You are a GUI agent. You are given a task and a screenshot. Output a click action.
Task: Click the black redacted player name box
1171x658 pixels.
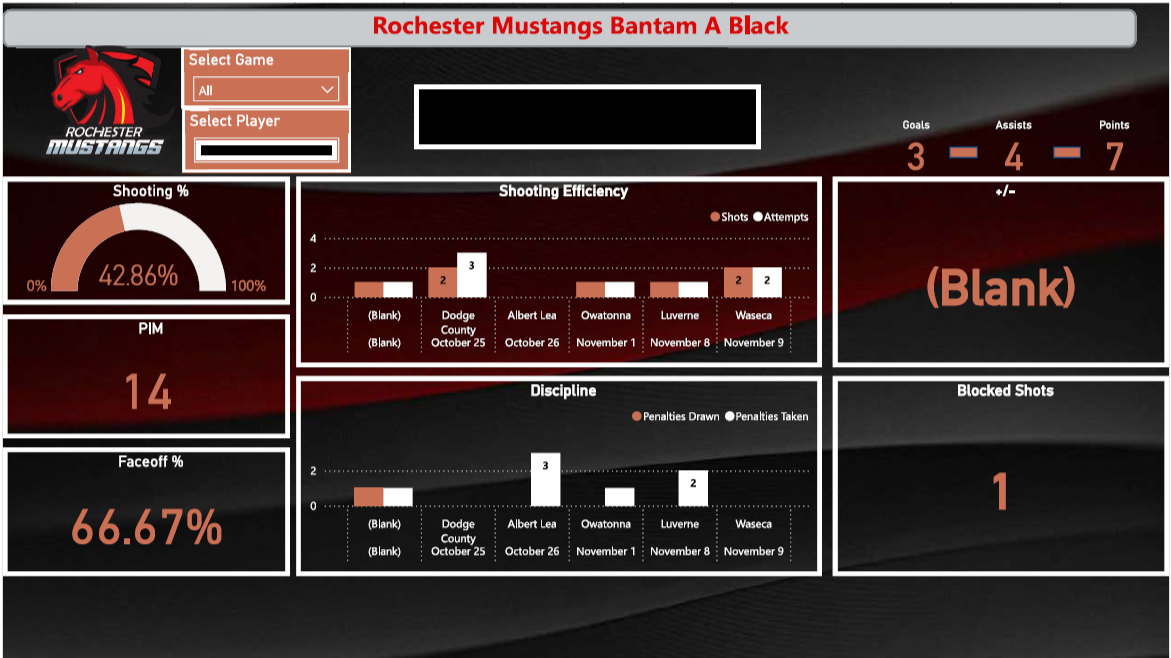pos(587,117)
